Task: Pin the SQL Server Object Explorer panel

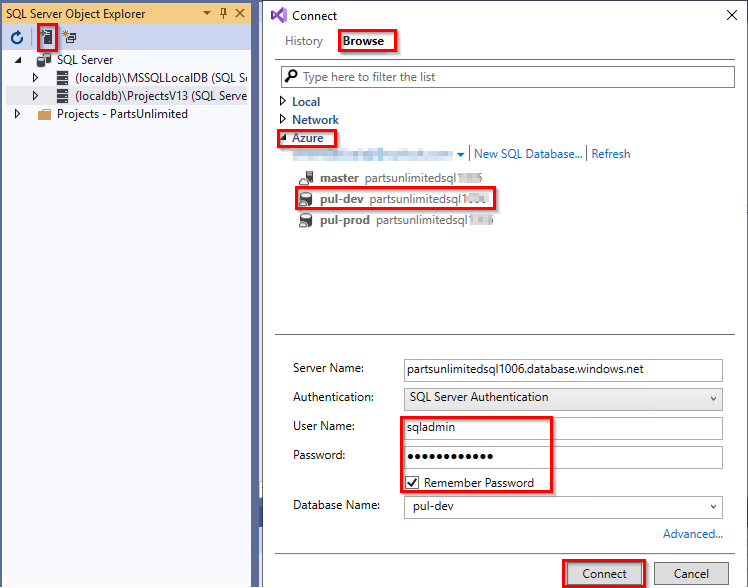Action: pos(223,13)
